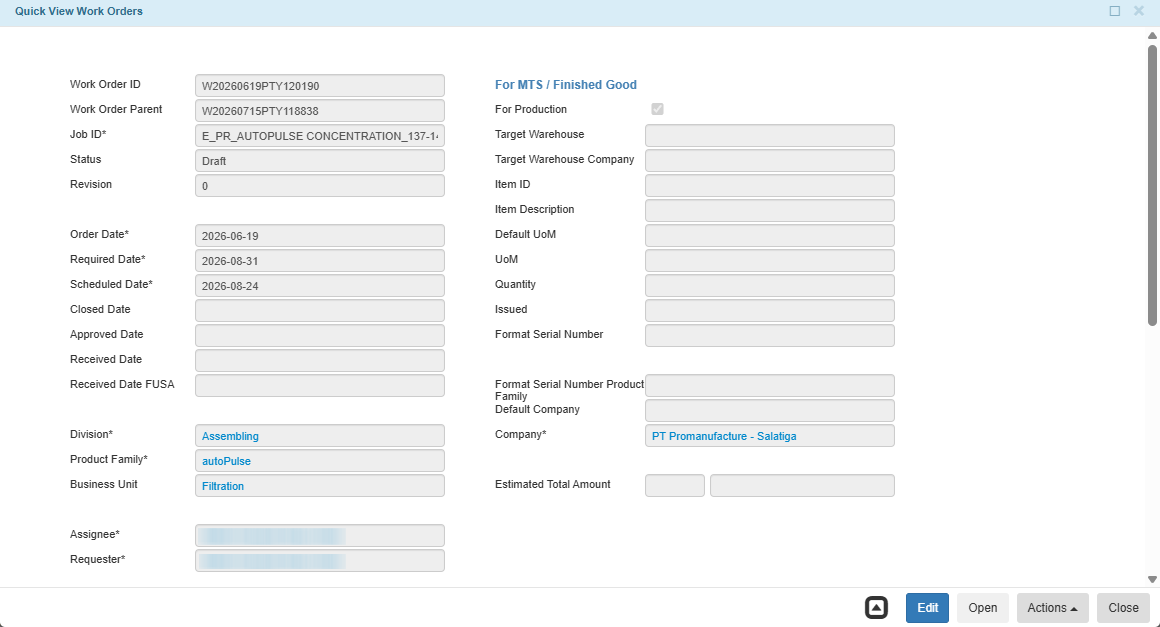
Task: Click the Target Warehouse Company field
Action: (x=769, y=161)
